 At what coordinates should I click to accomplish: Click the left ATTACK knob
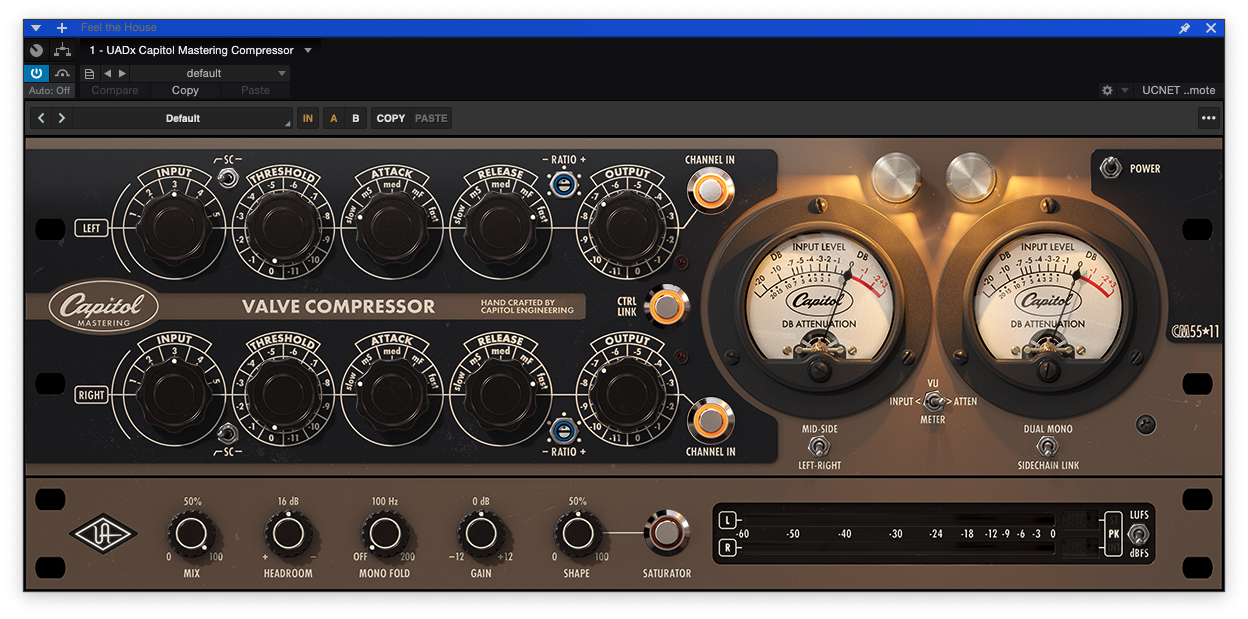(x=391, y=229)
